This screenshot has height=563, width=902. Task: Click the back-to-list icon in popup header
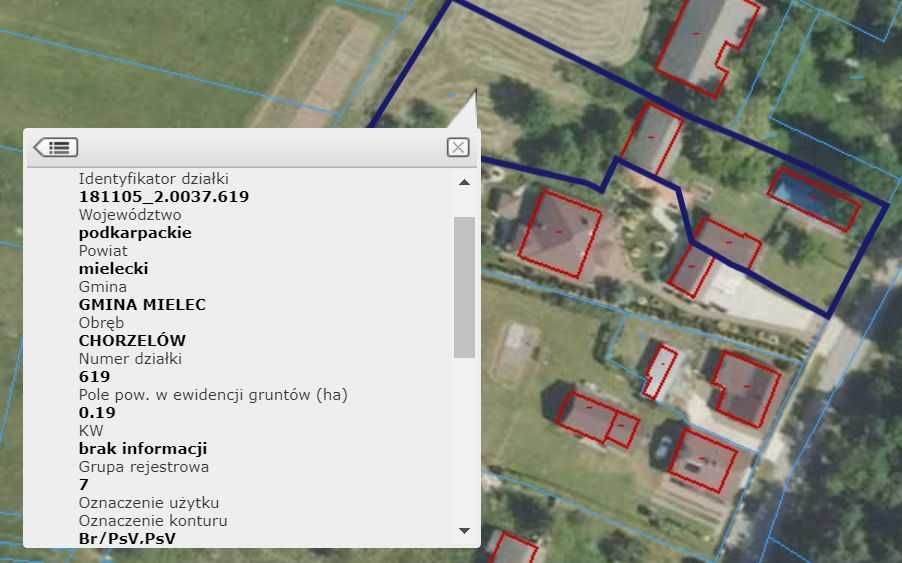tap(56, 147)
